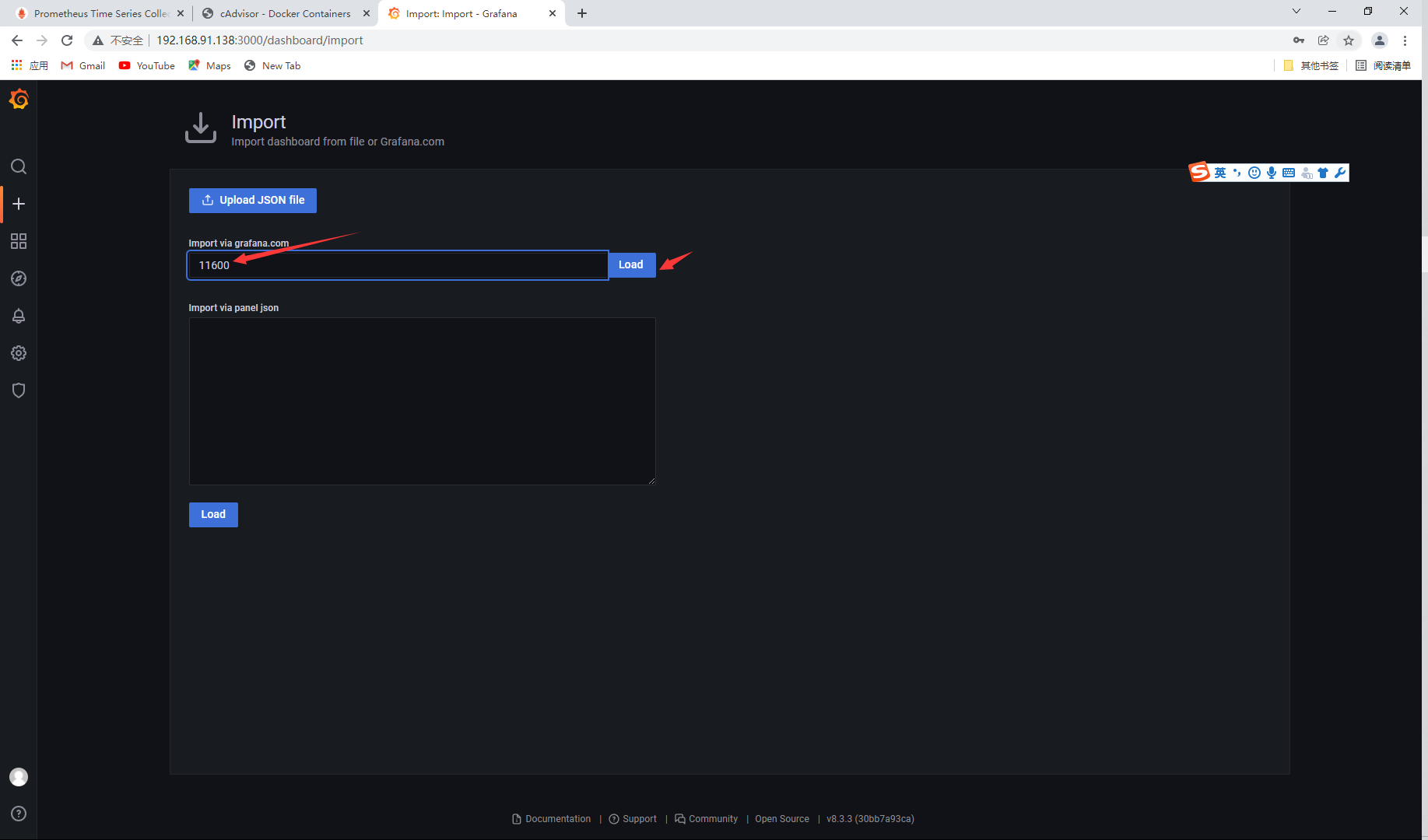This screenshot has height=840, width=1428.
Task: Expand the tab search dropdown arrow
Action: coord(1296,11)
